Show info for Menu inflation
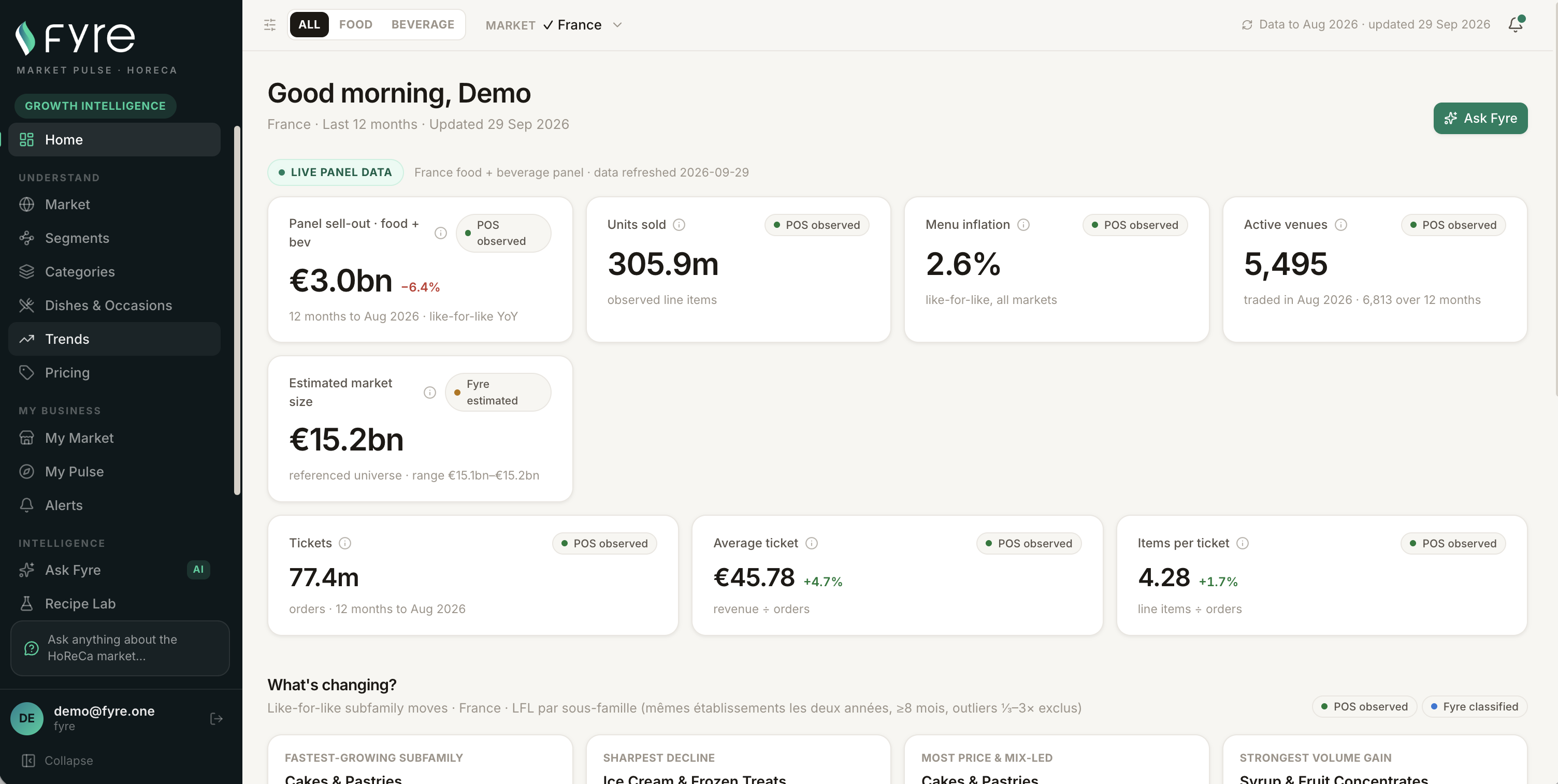 pyautogui.click(x=1023, y=225)
